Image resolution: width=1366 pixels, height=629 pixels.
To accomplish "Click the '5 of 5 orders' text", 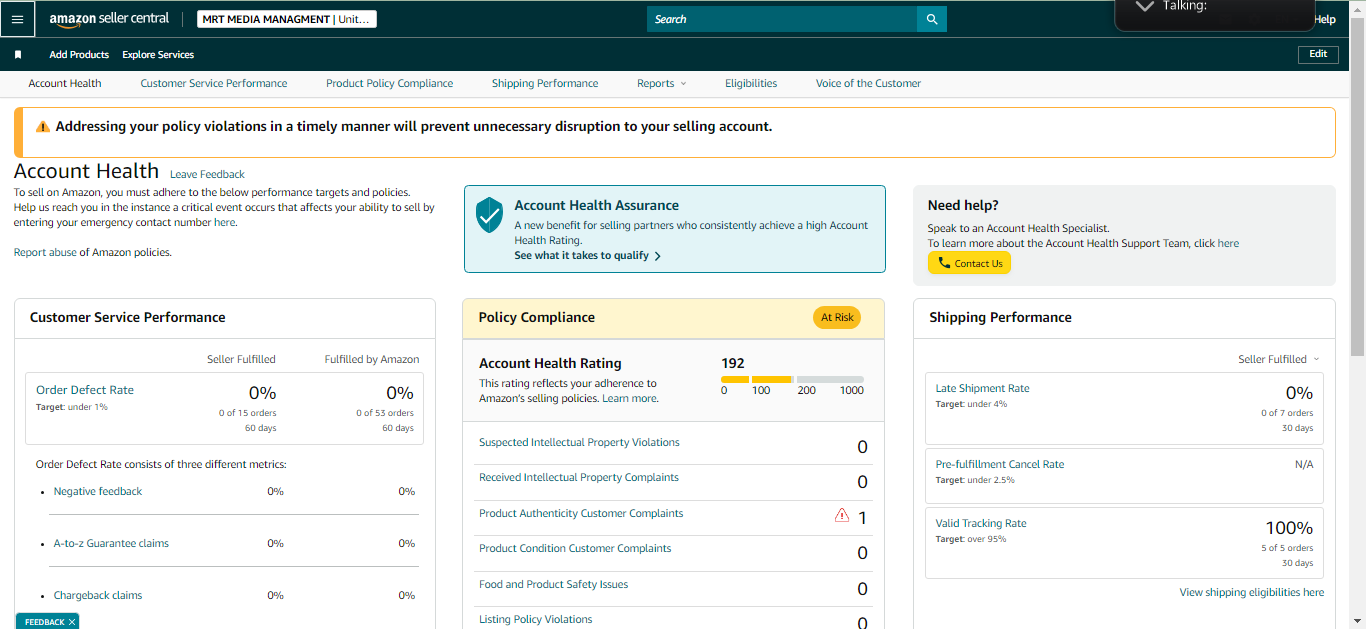I will coord(1289,548).
